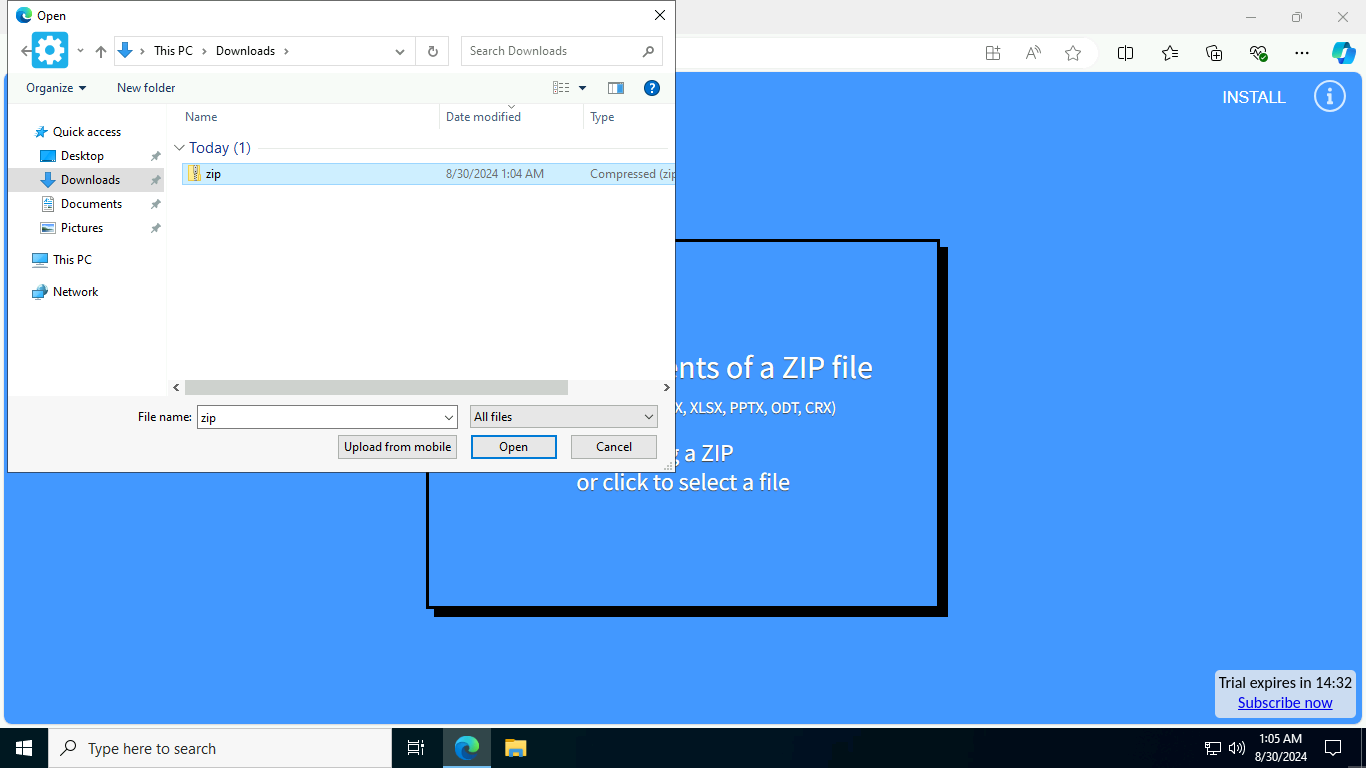Viewport: 1366px width, 768px height.
Task: Click New folder in the dialog toolbar
Action: [x=145, y=88]
